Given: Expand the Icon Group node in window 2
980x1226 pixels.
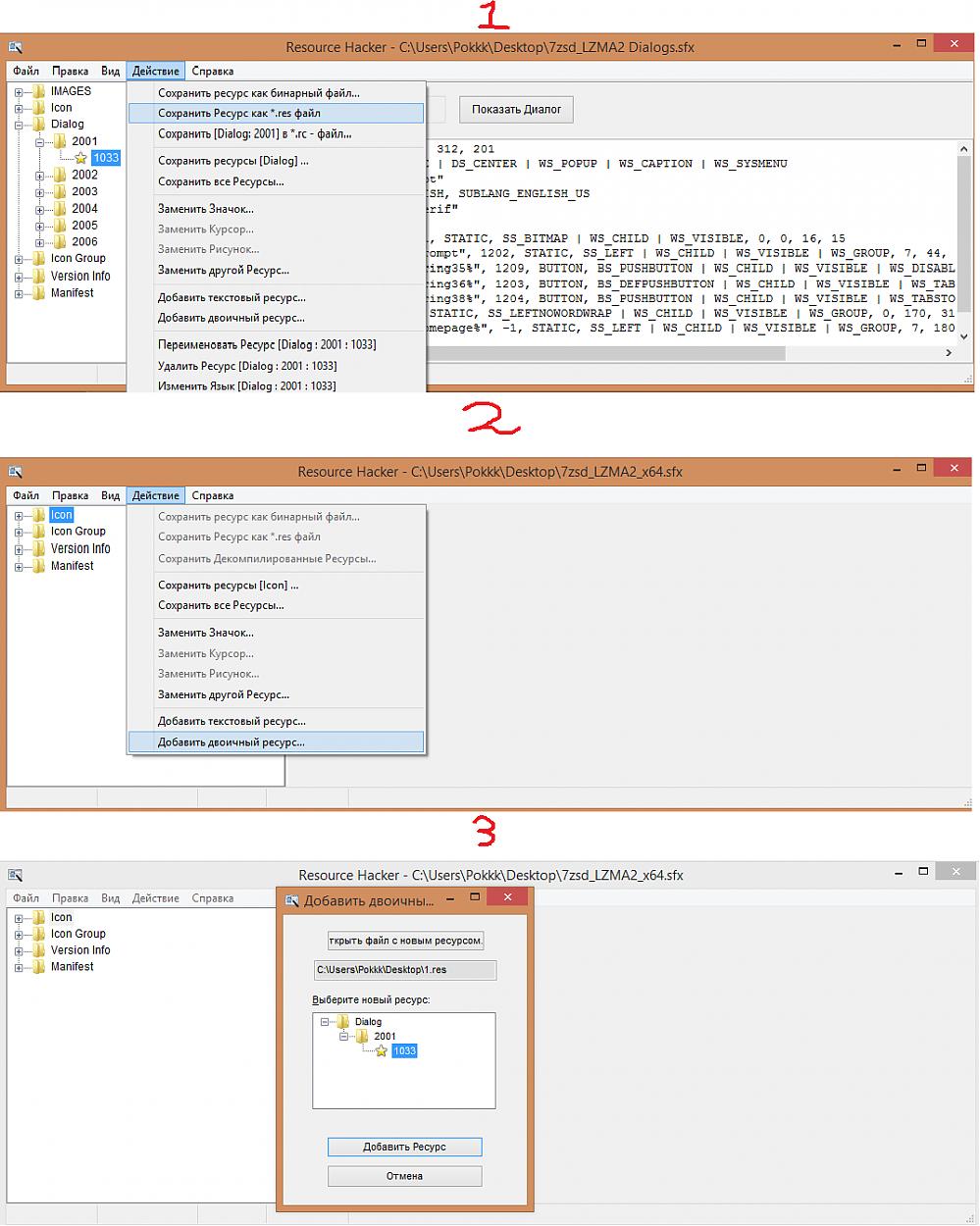Looking at the screenshot, I should [19, 533].
